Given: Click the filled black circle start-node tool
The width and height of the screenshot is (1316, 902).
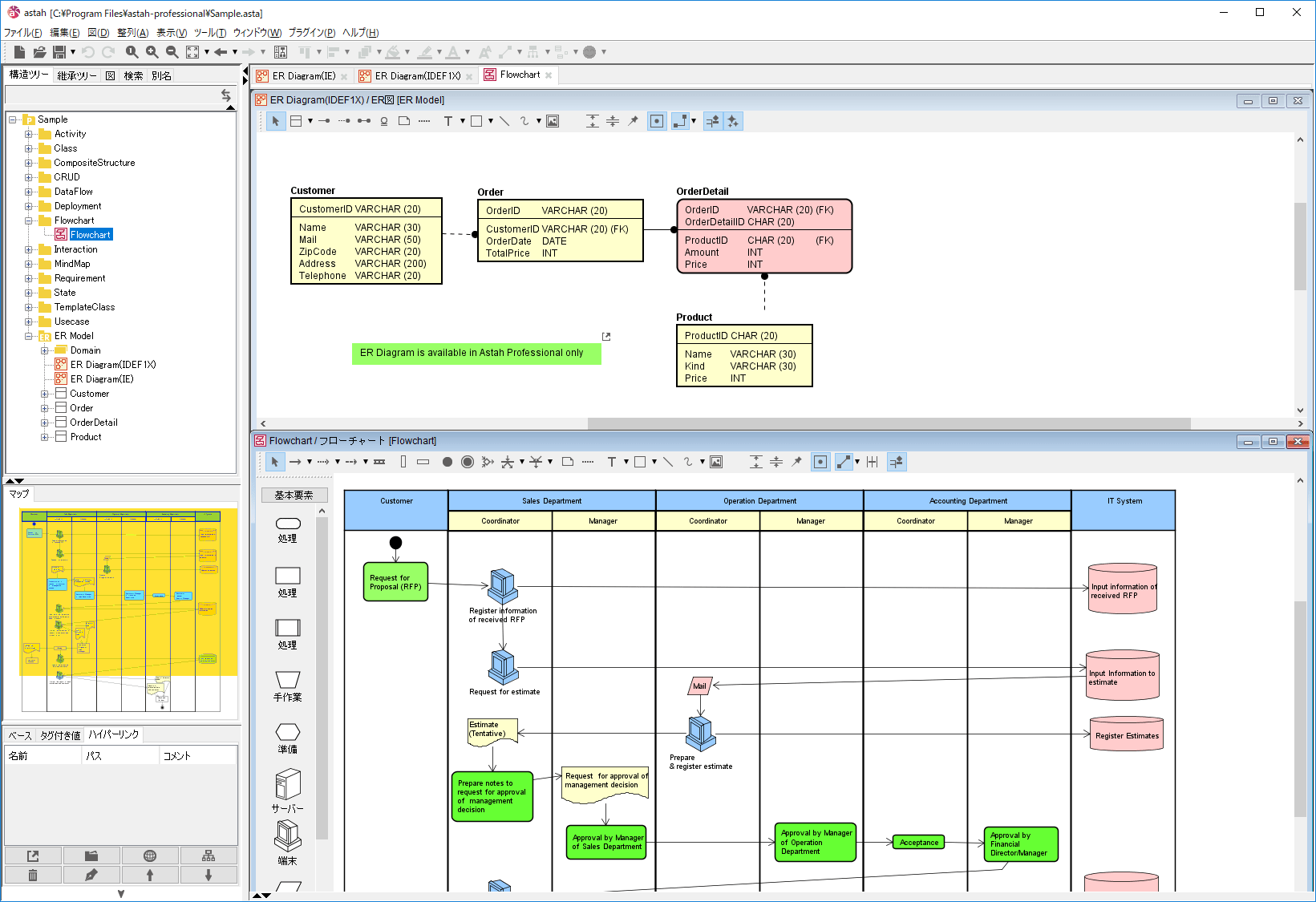Looking at the screenshot, I should click(447, 462).
